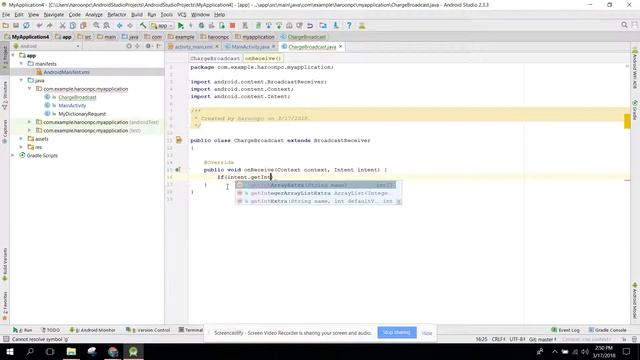Click the Find magnifier icon
The height and width of the screenshot is (360, 640).
click(x=96, y=25)
